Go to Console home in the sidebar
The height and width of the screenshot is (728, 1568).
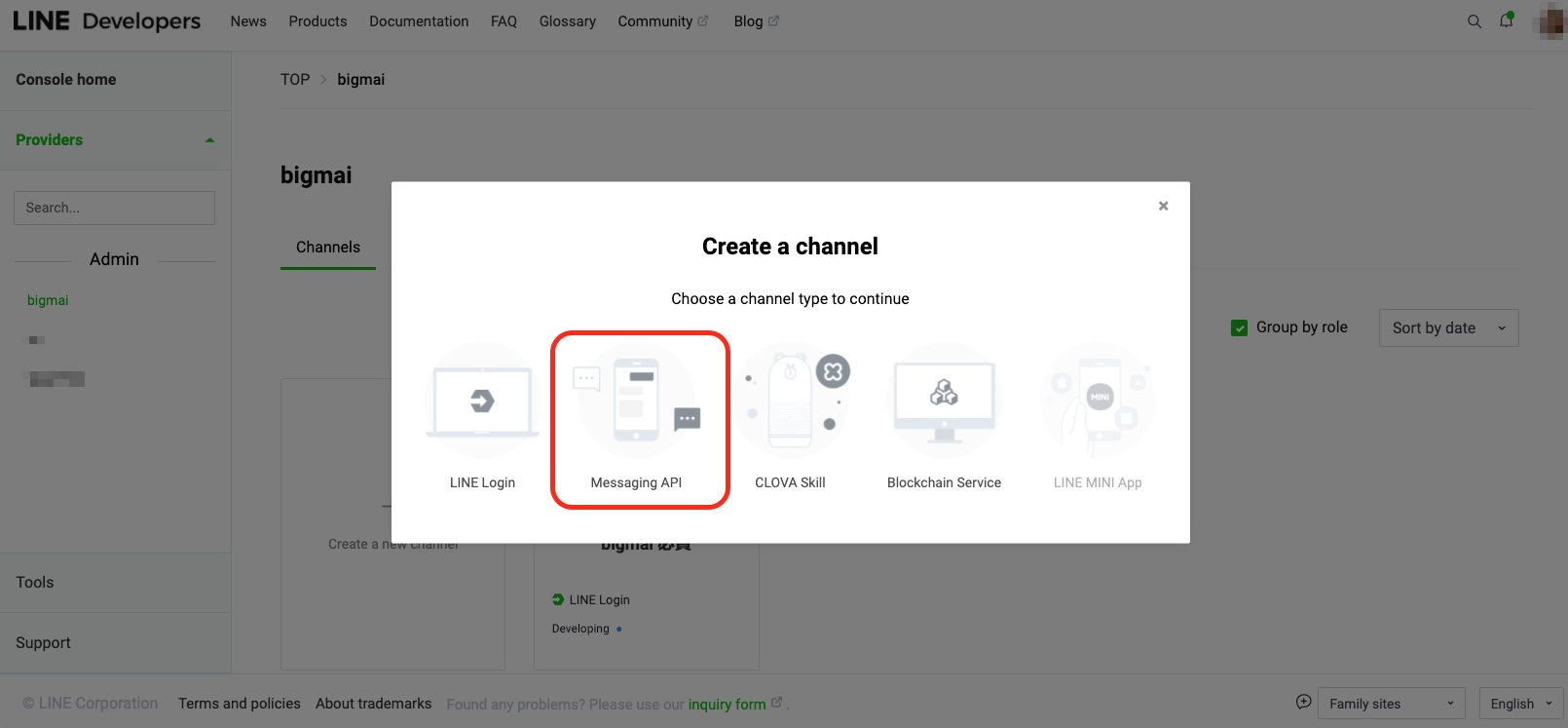click(x=66, y=80)
